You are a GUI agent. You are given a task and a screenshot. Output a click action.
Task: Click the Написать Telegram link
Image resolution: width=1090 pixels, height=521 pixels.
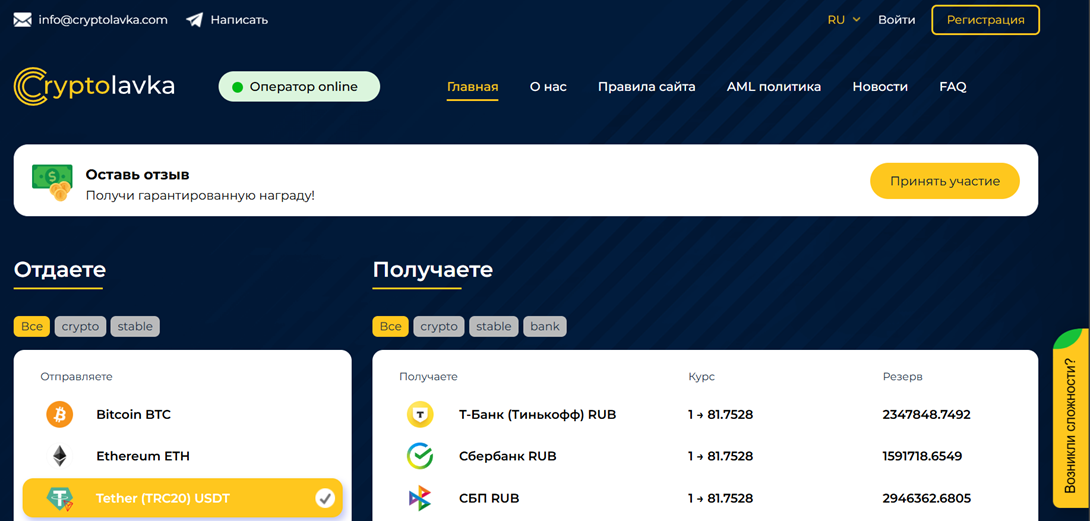[239, 19]
